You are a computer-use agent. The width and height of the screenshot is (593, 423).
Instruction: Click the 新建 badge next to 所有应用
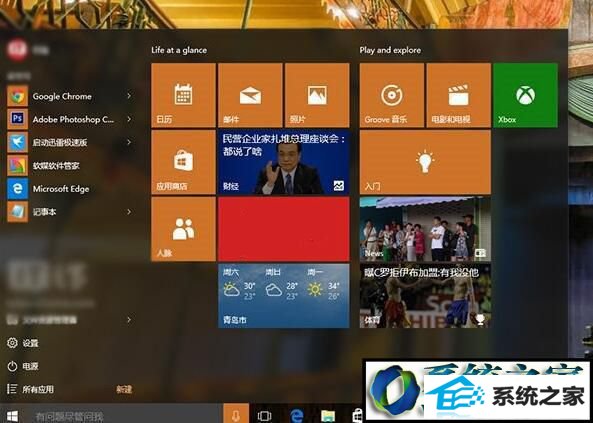(x=124, y=389)
